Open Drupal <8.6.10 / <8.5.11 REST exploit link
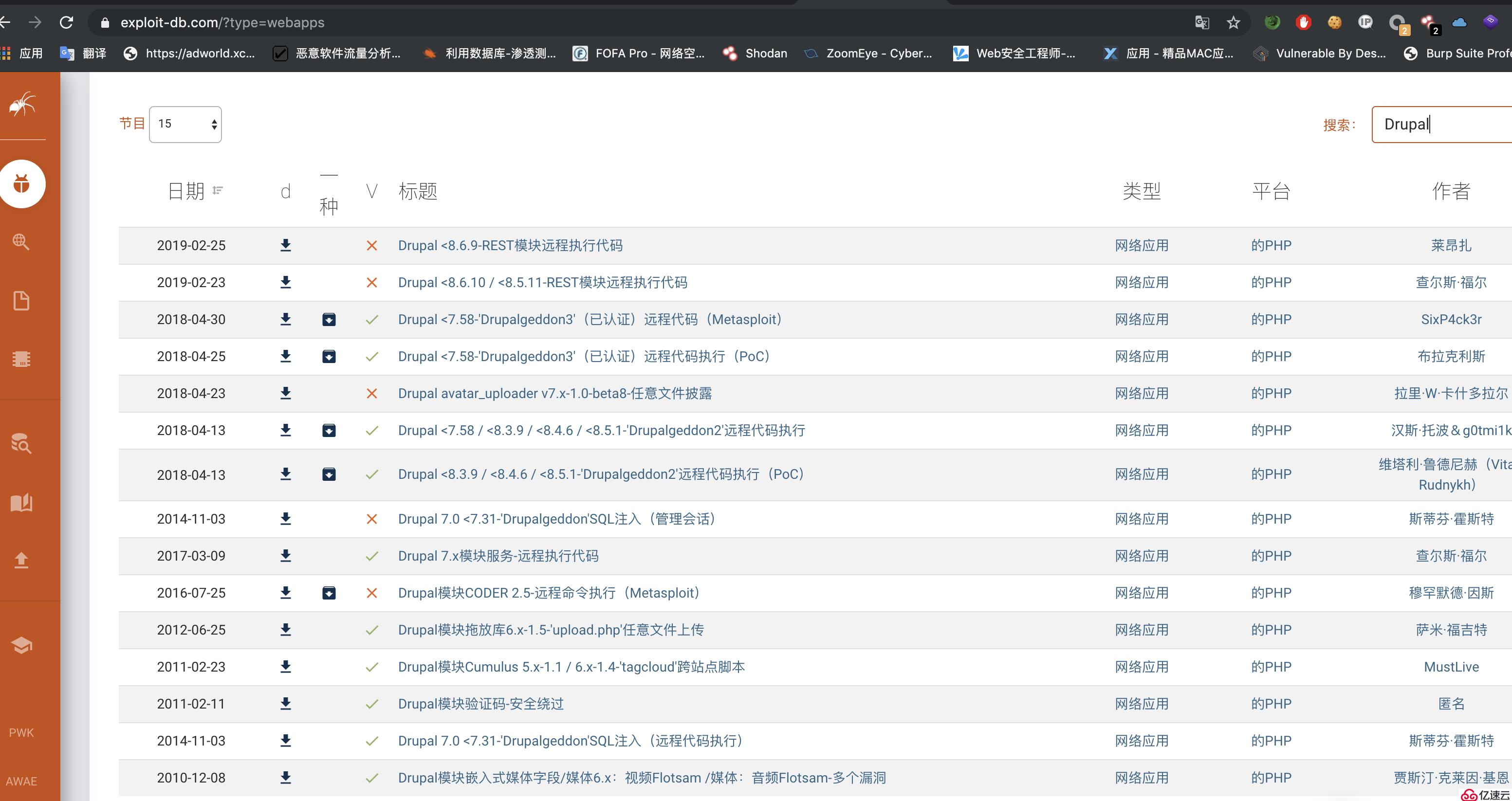This screenshot has height=801, width=1512. pos(542,282)
